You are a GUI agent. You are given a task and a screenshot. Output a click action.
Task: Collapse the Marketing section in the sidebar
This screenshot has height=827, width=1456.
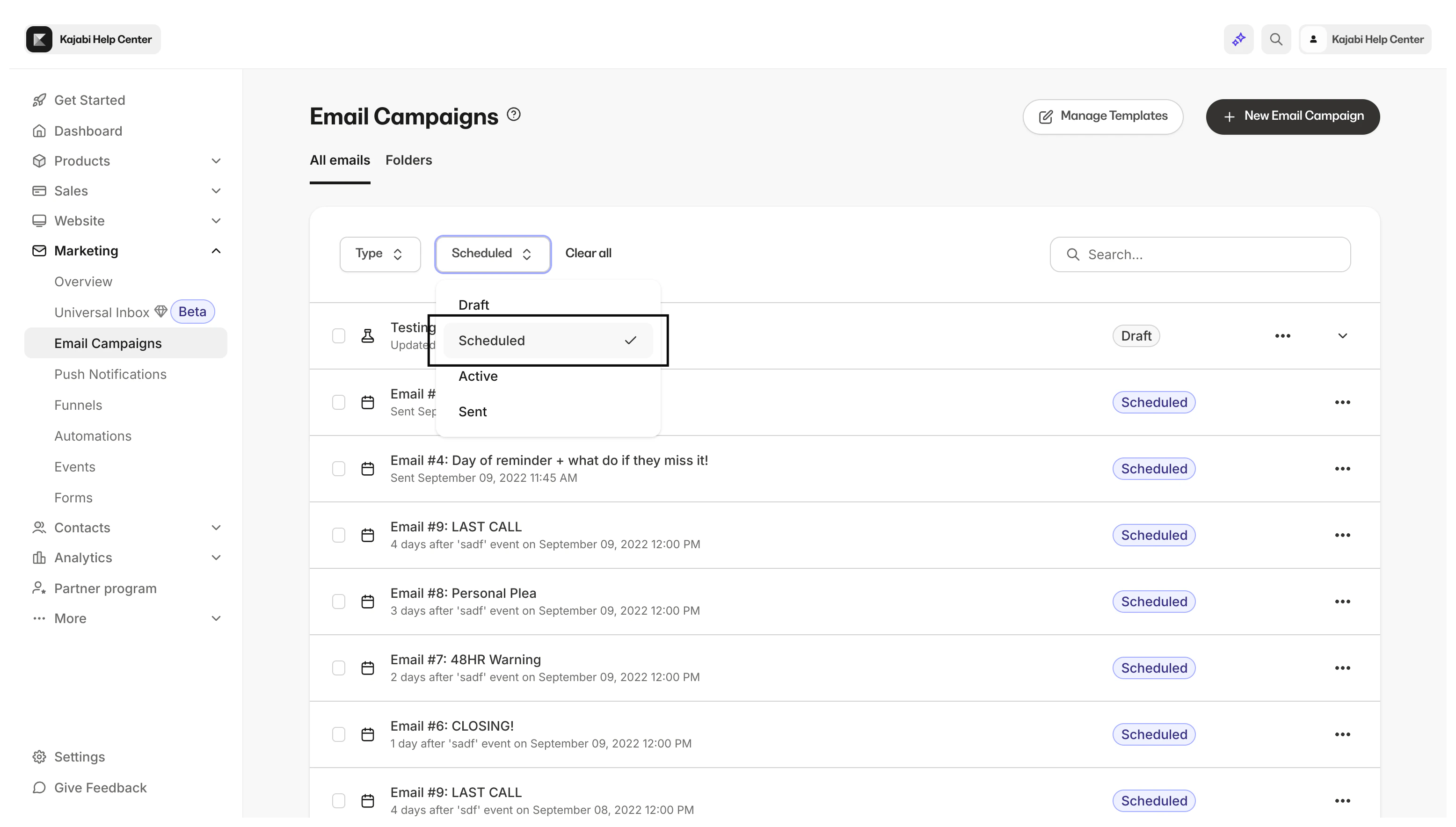coord(216,251)
